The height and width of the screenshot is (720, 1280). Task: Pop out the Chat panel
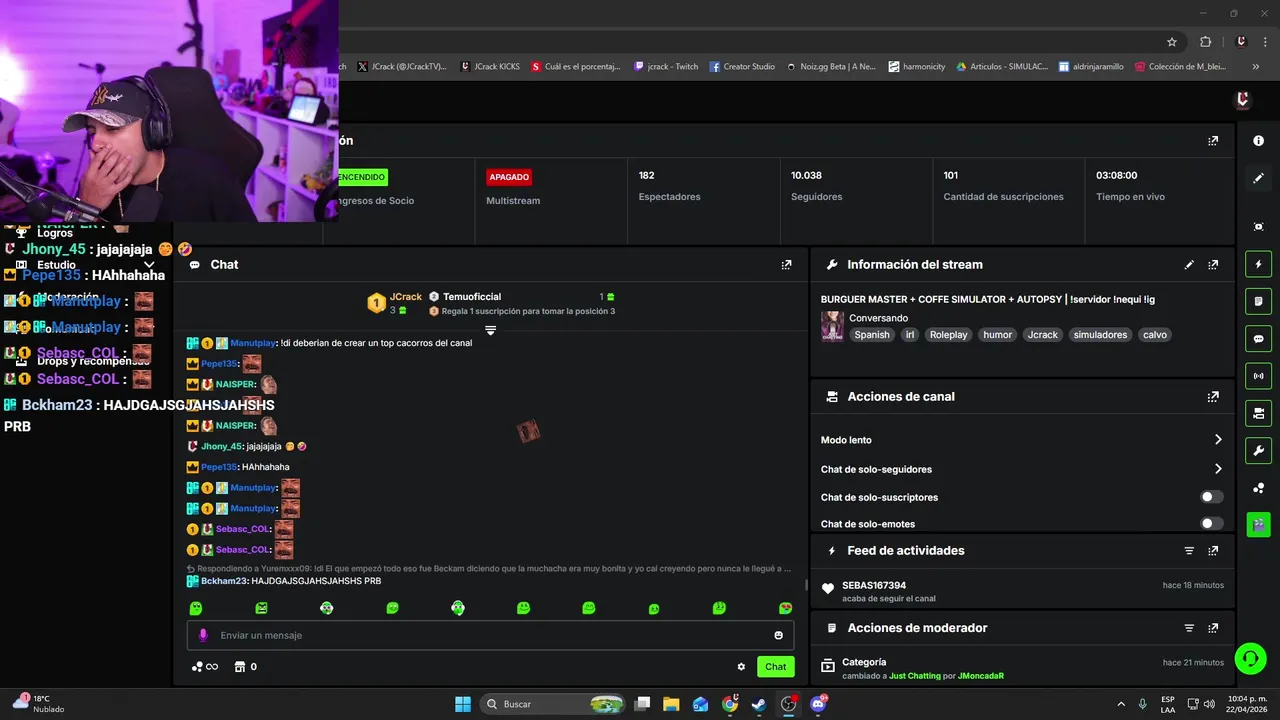pos(786,265)
